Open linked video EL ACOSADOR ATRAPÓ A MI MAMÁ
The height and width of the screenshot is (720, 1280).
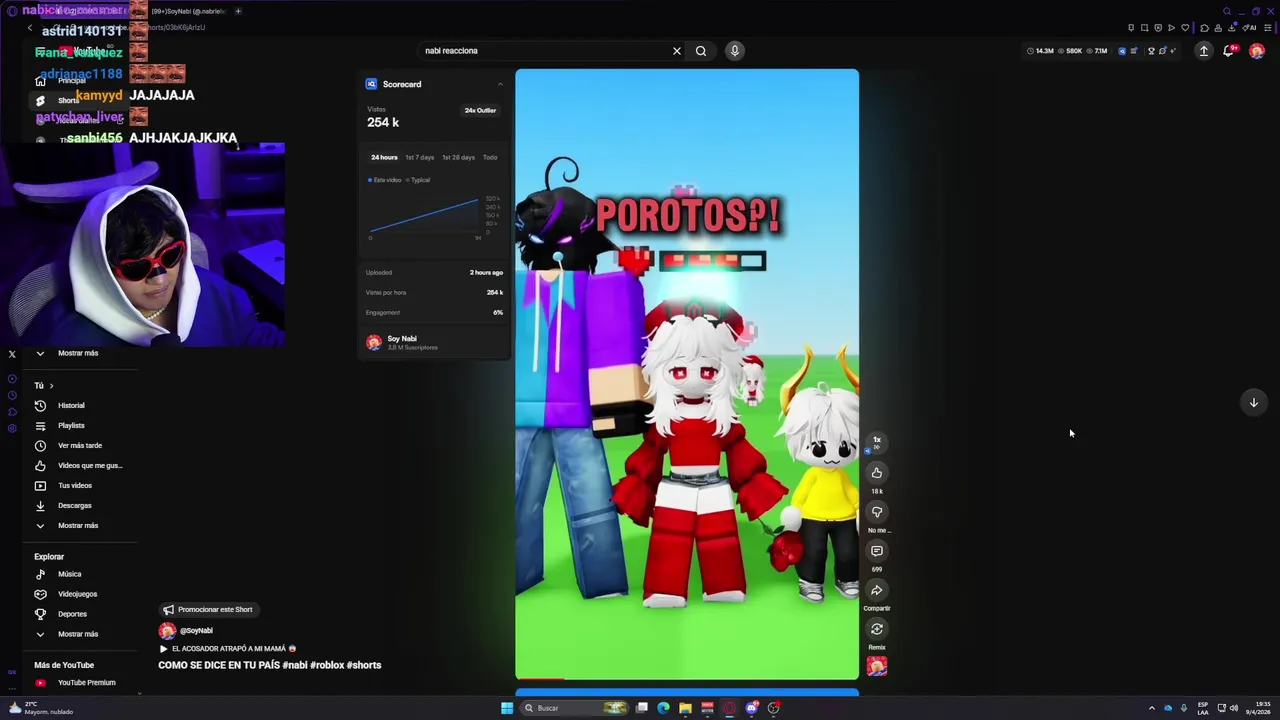pyautogui.click(x=228, y=648)
